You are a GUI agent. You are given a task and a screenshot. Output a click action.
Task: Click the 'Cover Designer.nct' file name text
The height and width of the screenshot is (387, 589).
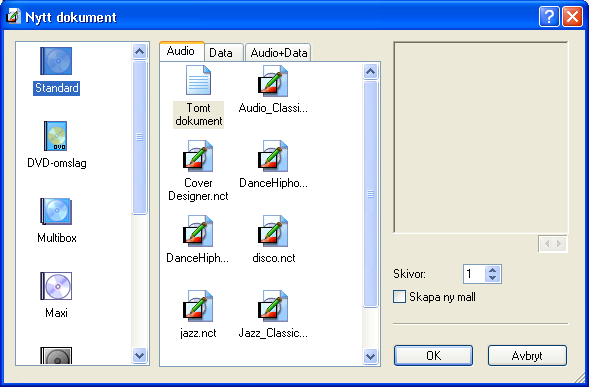pos(198,189)
